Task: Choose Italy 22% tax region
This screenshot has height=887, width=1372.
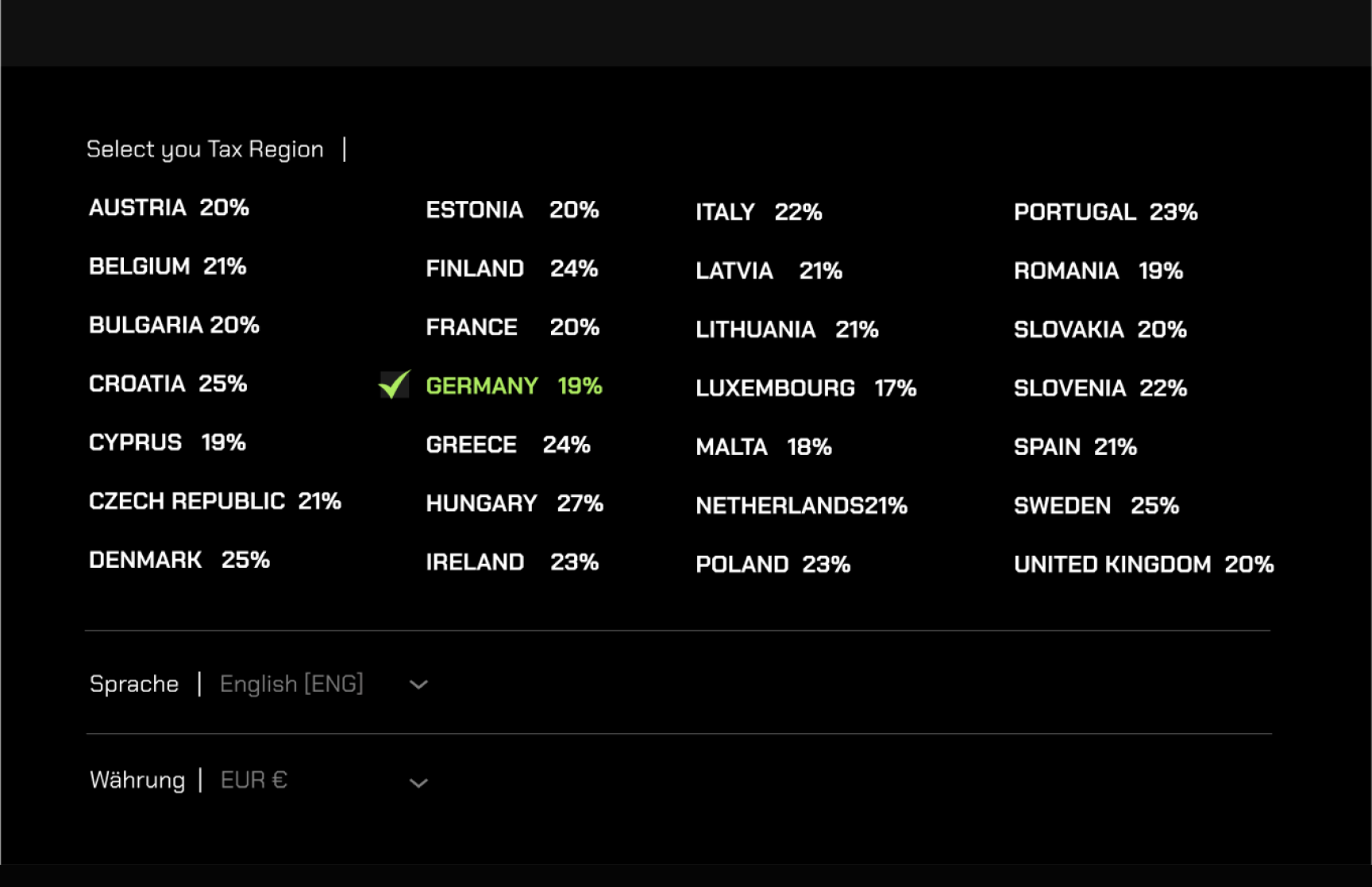Action: point(758,213)
